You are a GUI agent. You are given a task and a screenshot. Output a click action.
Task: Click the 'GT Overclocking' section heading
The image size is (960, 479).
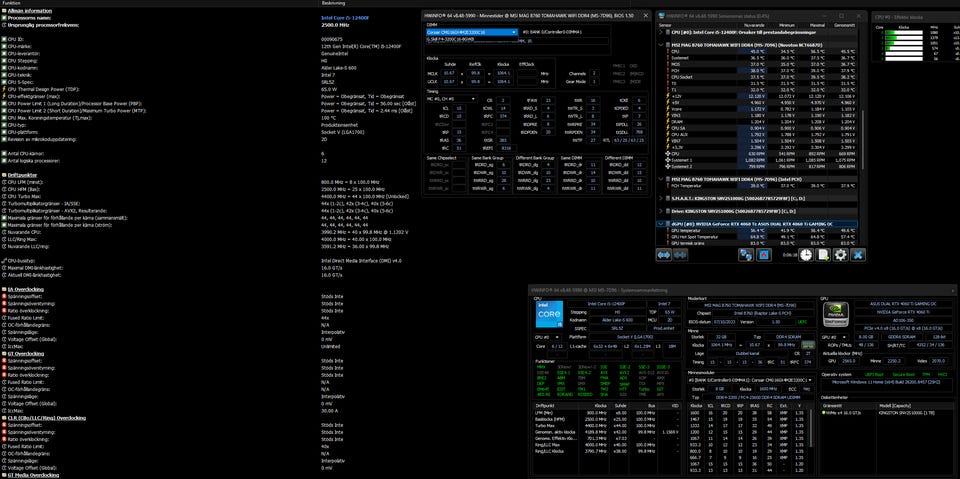(25, 353)
